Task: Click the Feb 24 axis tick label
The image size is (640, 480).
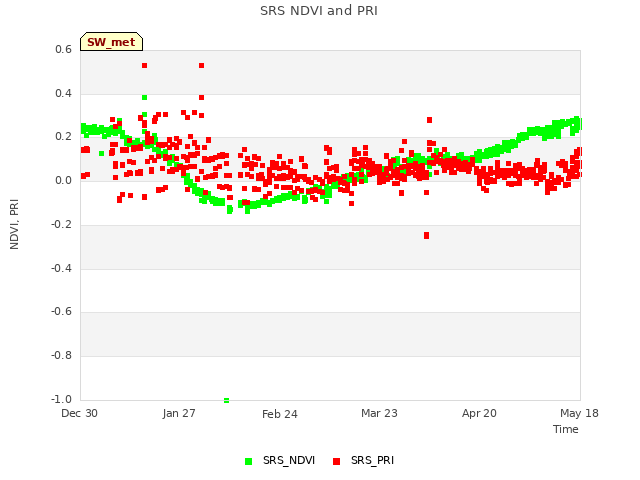Action: coord(280,414)
